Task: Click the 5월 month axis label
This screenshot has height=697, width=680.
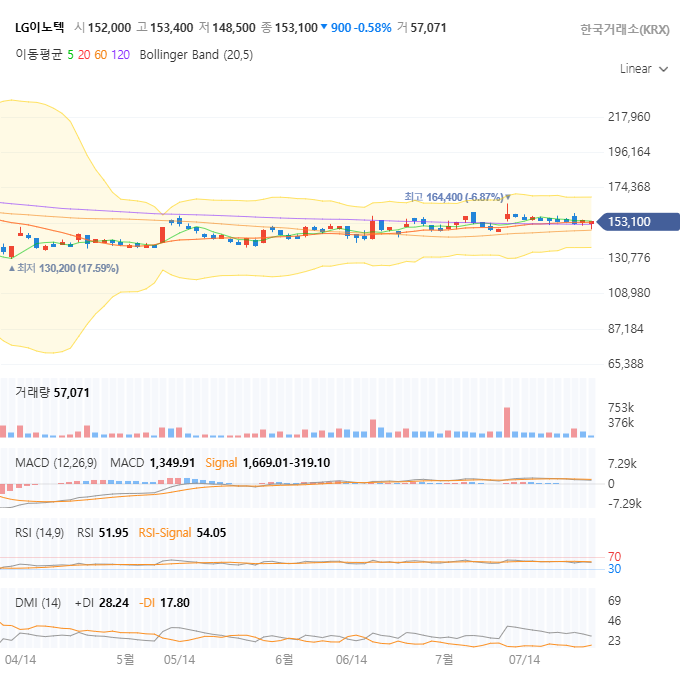Action: click(x=125, y=660)
